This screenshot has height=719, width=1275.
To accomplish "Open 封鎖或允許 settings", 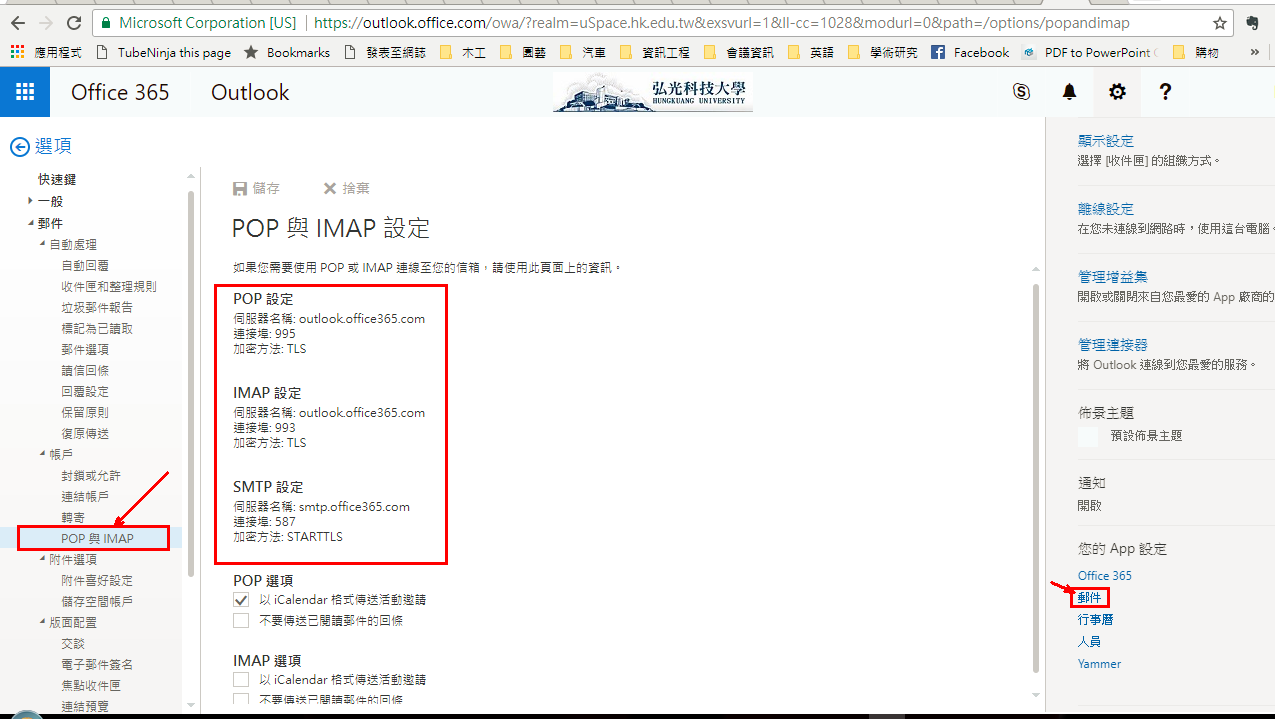I will (x=91, y=475).
